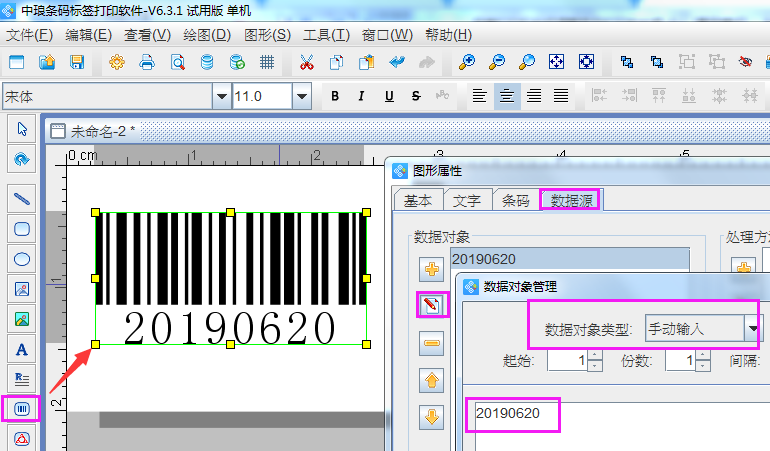This screenshot has height=451, width=770.
Task: Toggle bold text formatting
Action: coord(335,96)
